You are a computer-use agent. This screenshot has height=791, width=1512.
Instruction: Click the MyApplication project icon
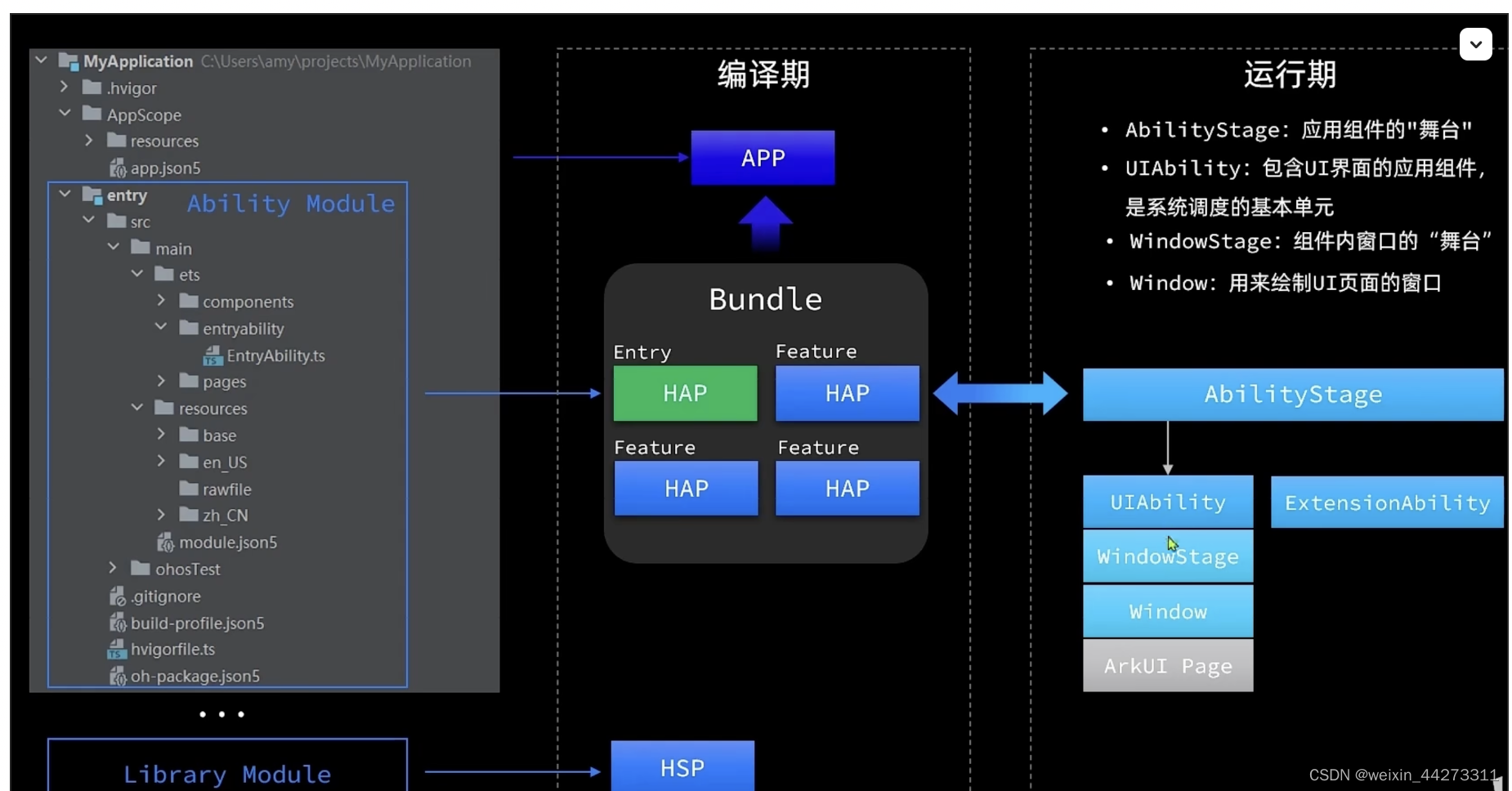point(68,61)
